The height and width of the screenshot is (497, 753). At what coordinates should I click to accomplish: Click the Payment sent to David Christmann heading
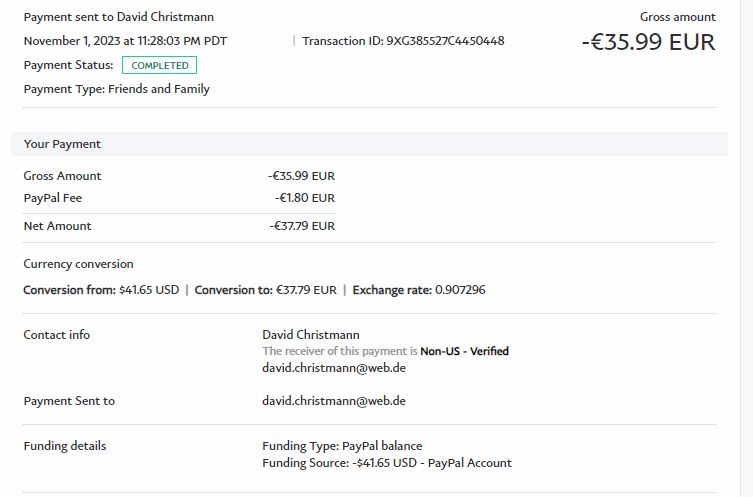118,17
